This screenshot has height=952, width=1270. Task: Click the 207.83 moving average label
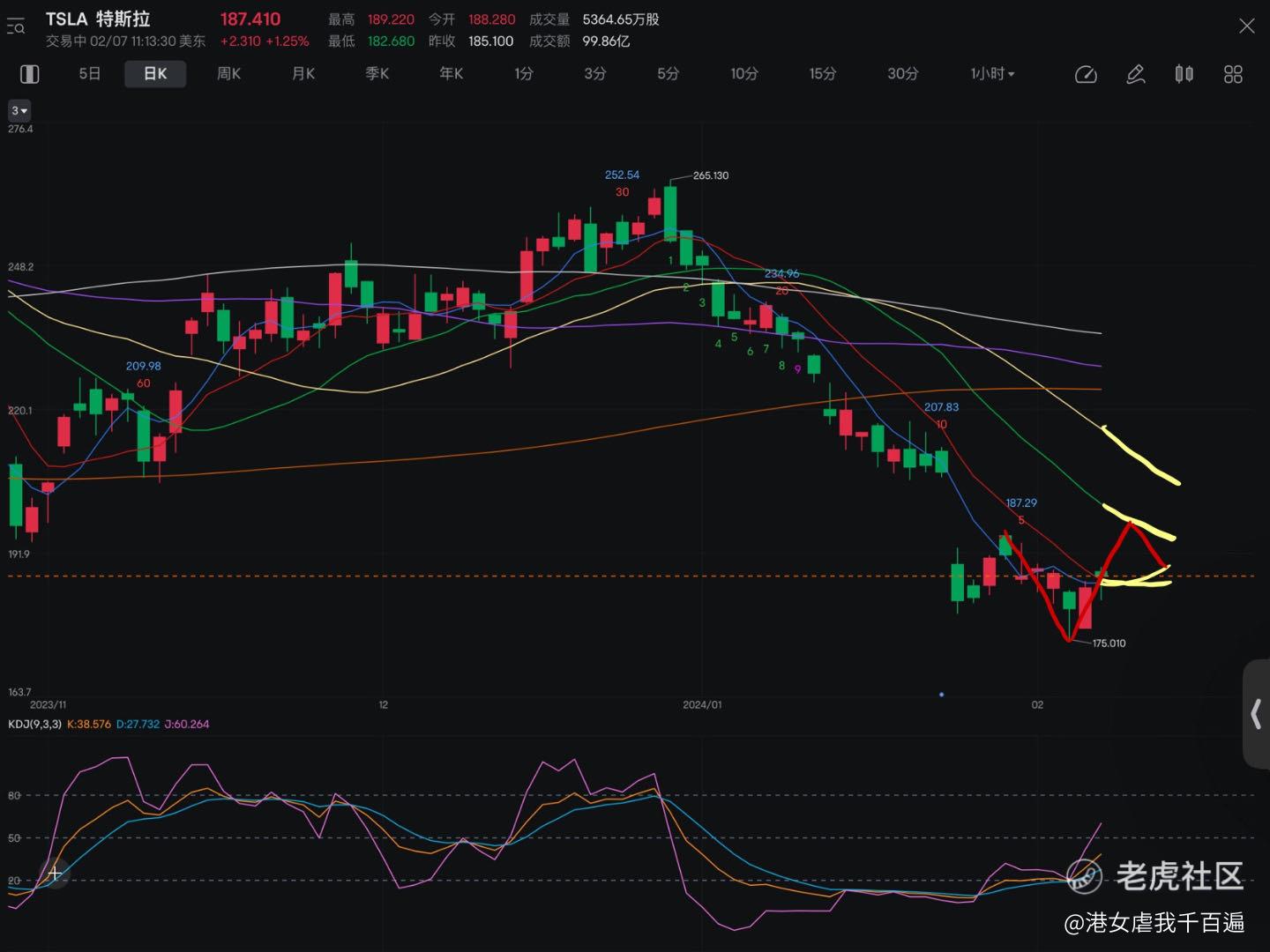click(941, 407)
